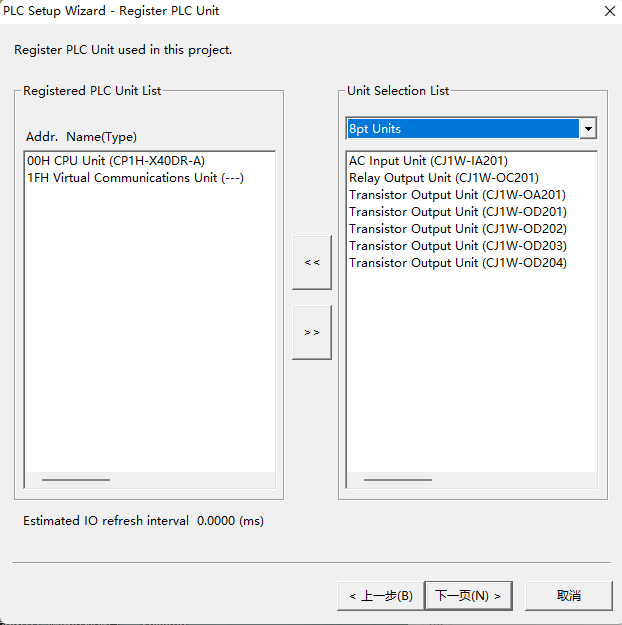Image resolution: width=622 pixels, height=625 pixels.
Task: Select 00H CPU Unit (CP1H-X40DR-A) entry
Action: point(116,161)
